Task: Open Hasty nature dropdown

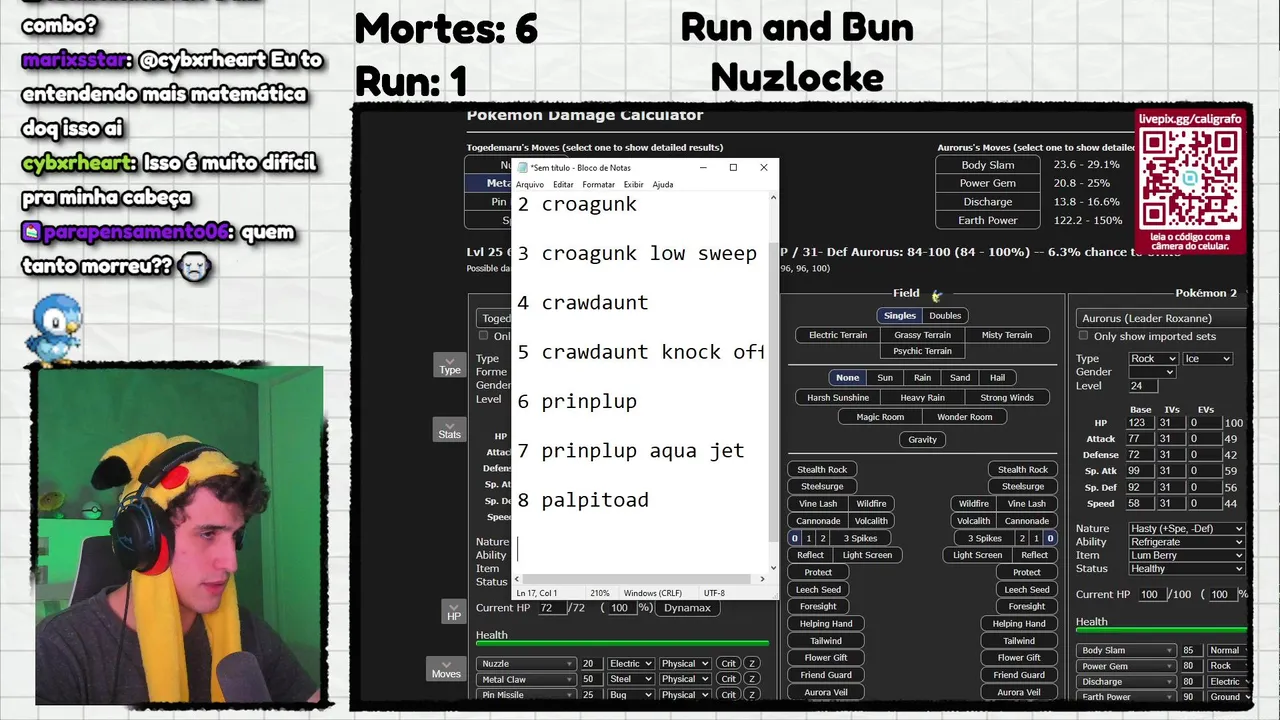Action: point(1187,528)
